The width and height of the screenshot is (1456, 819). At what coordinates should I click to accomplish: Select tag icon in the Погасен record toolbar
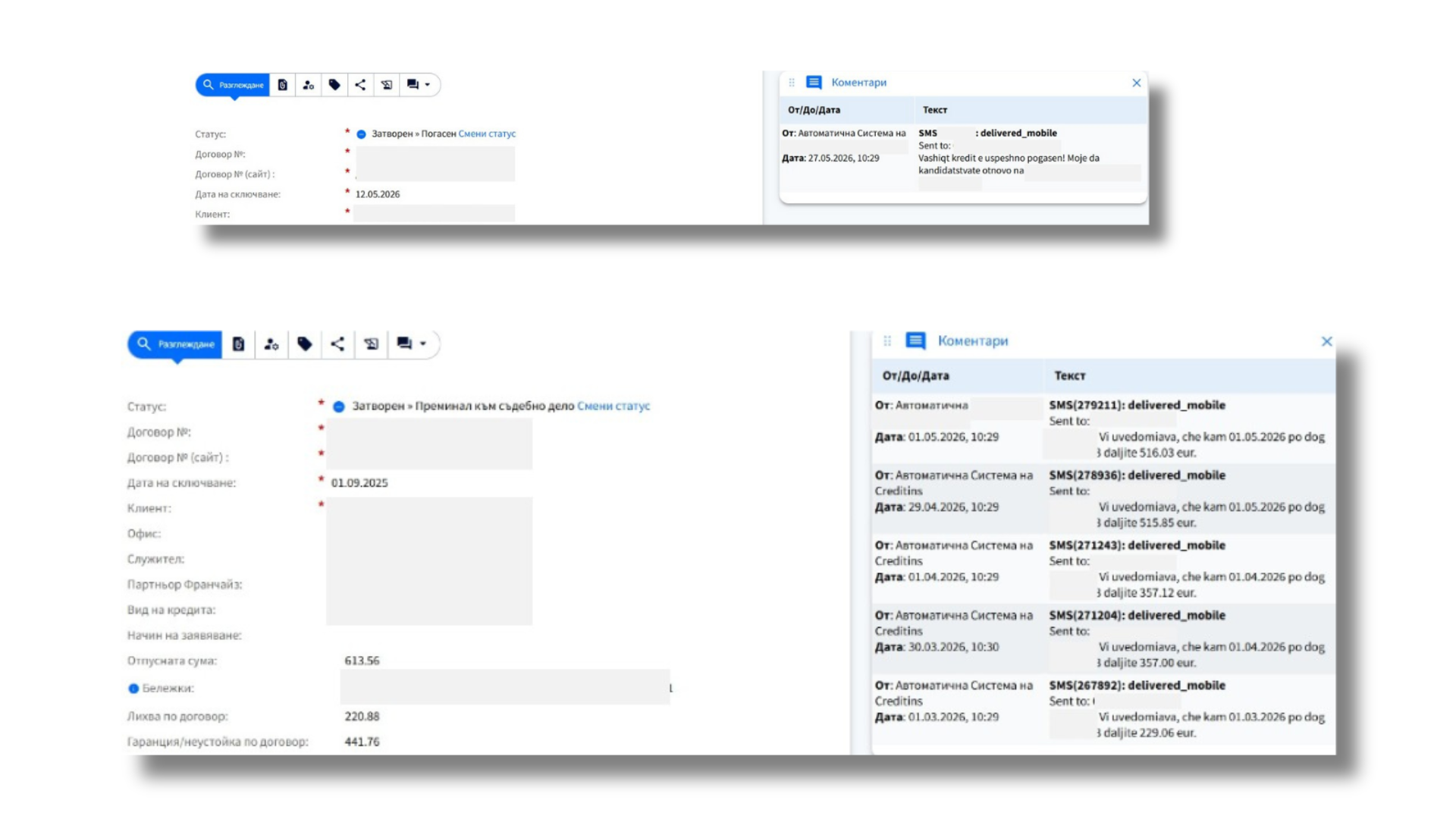tap(334, 85)
